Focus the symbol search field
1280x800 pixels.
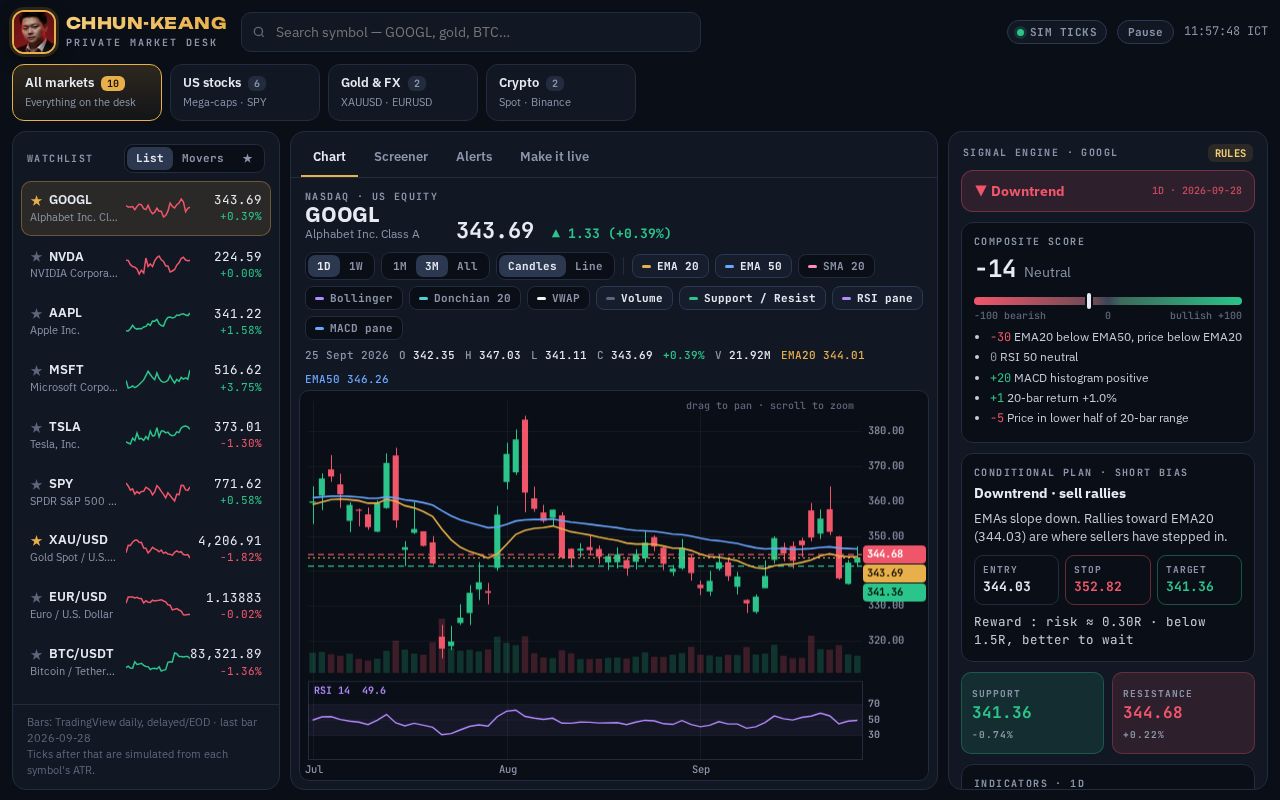point(471,32)
